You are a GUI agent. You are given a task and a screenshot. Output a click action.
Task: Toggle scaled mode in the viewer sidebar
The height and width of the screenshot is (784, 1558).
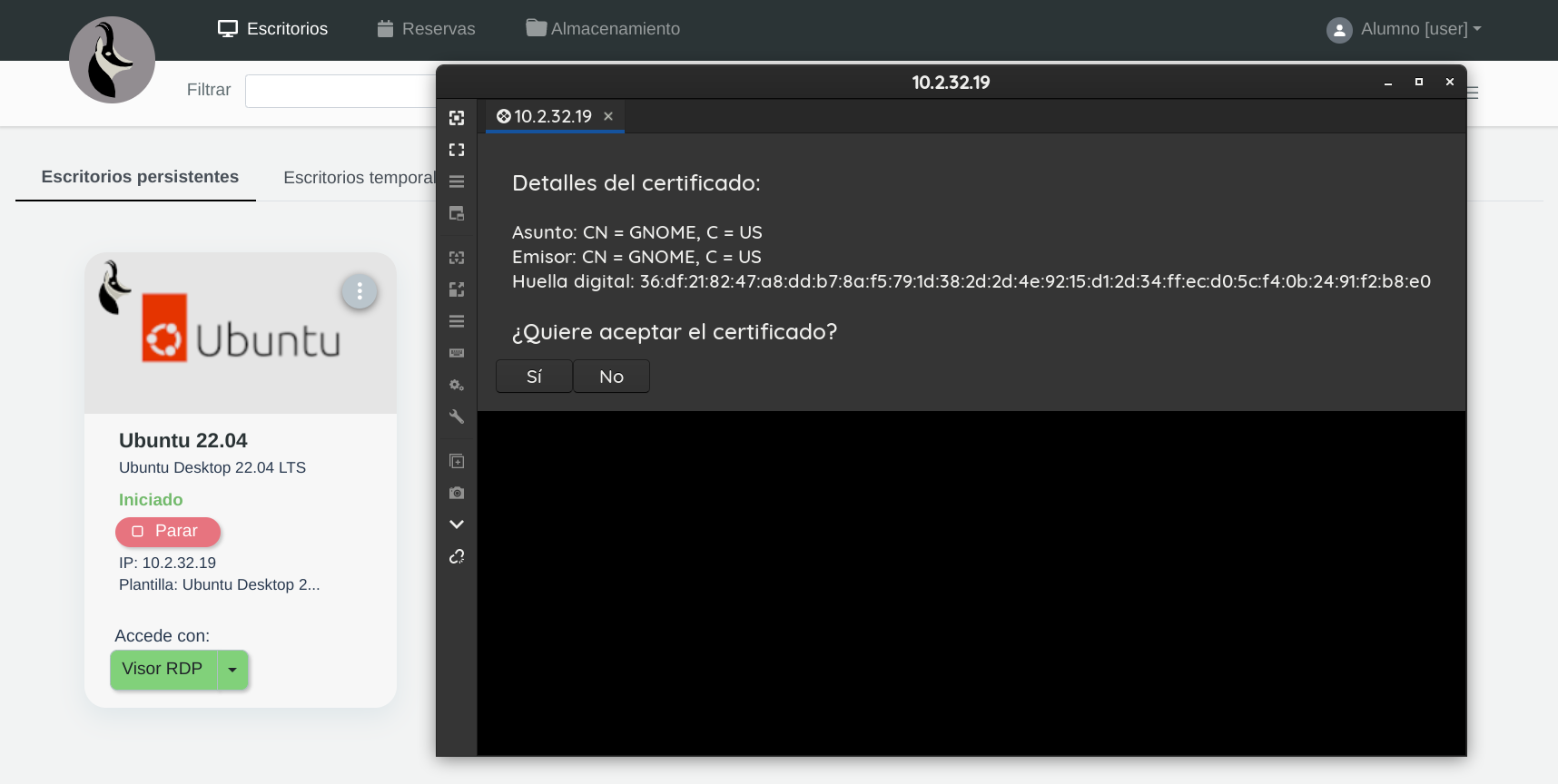(457, 289)
